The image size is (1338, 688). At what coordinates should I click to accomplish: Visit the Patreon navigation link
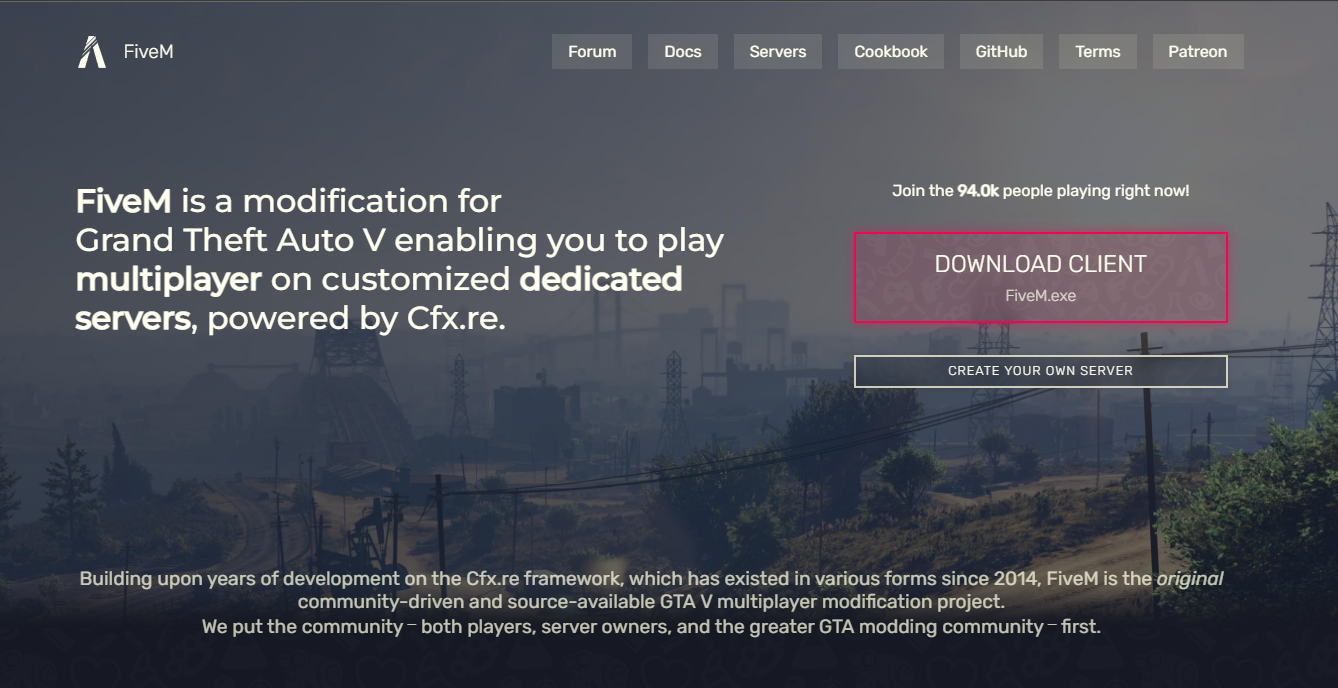pyautogui.click(x=1198, y=52)
